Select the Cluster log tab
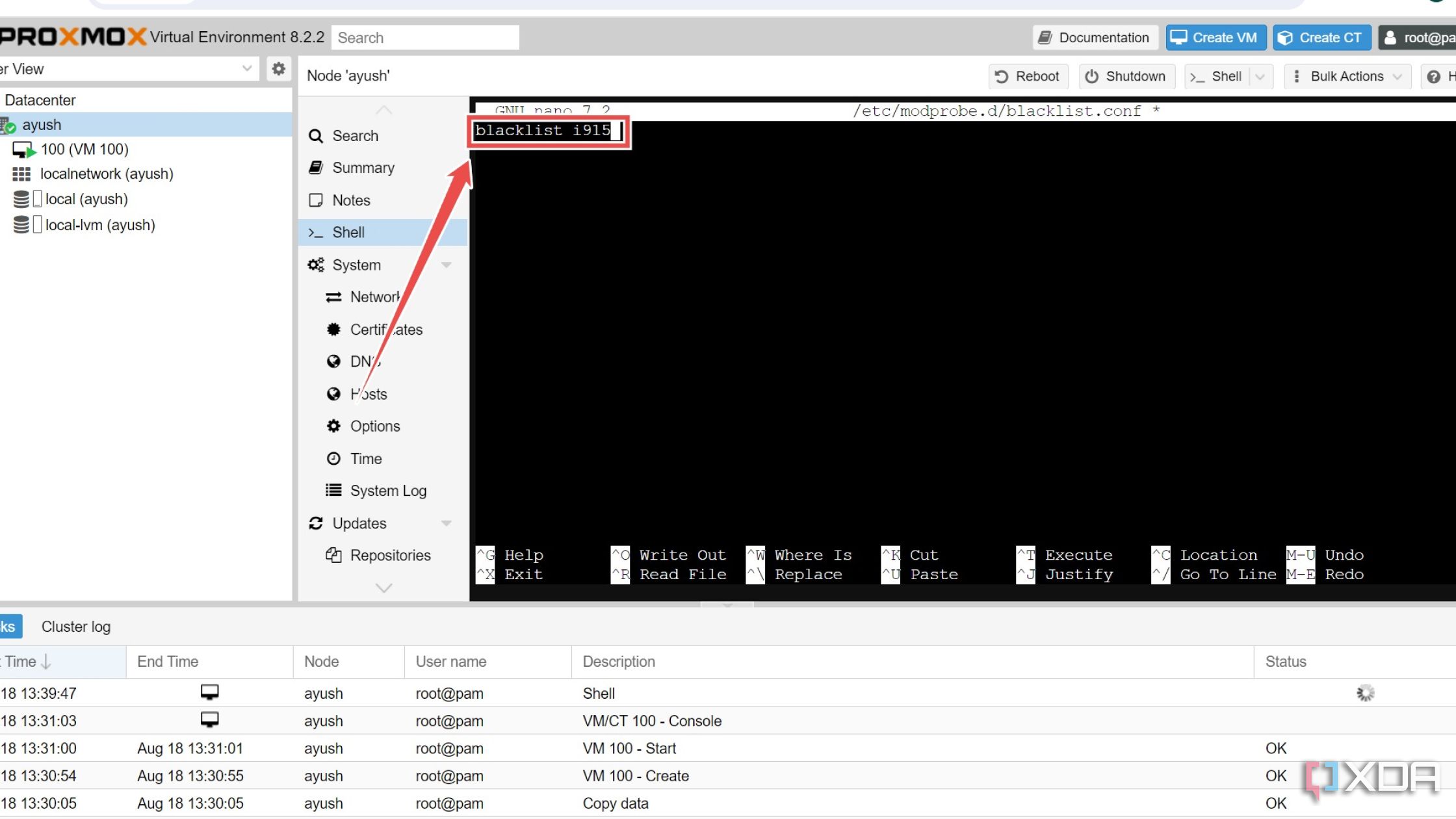Viewport: 1456px width, 819px height. tap(75, 626)
